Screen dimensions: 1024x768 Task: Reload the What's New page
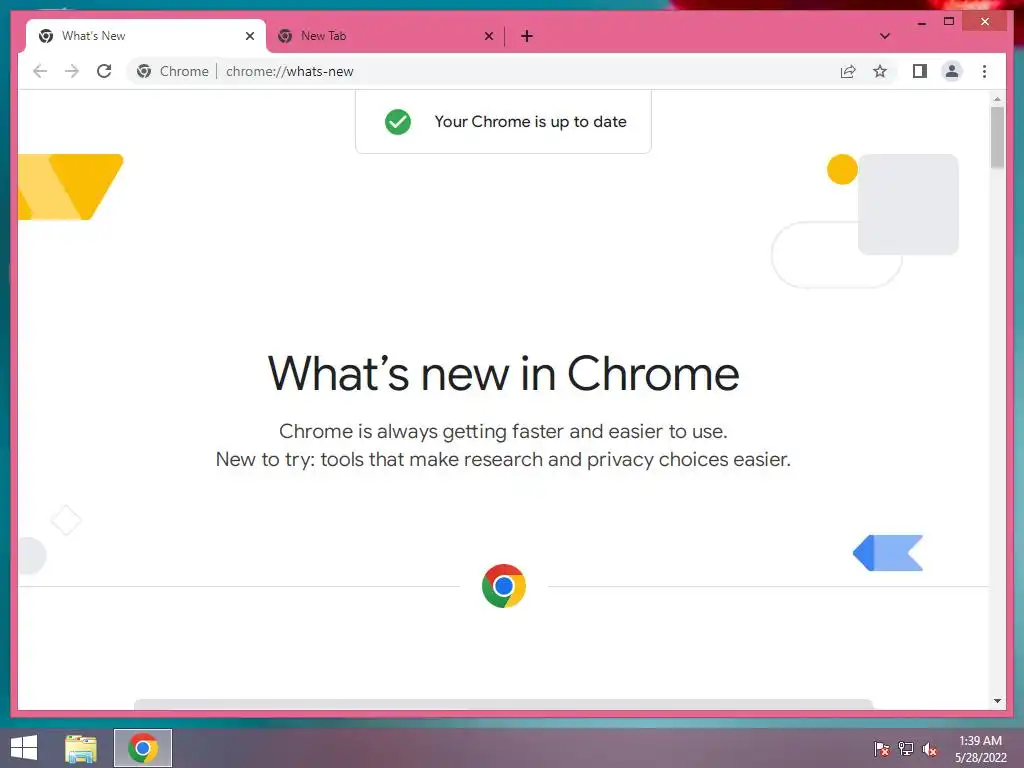click(104, 71)
